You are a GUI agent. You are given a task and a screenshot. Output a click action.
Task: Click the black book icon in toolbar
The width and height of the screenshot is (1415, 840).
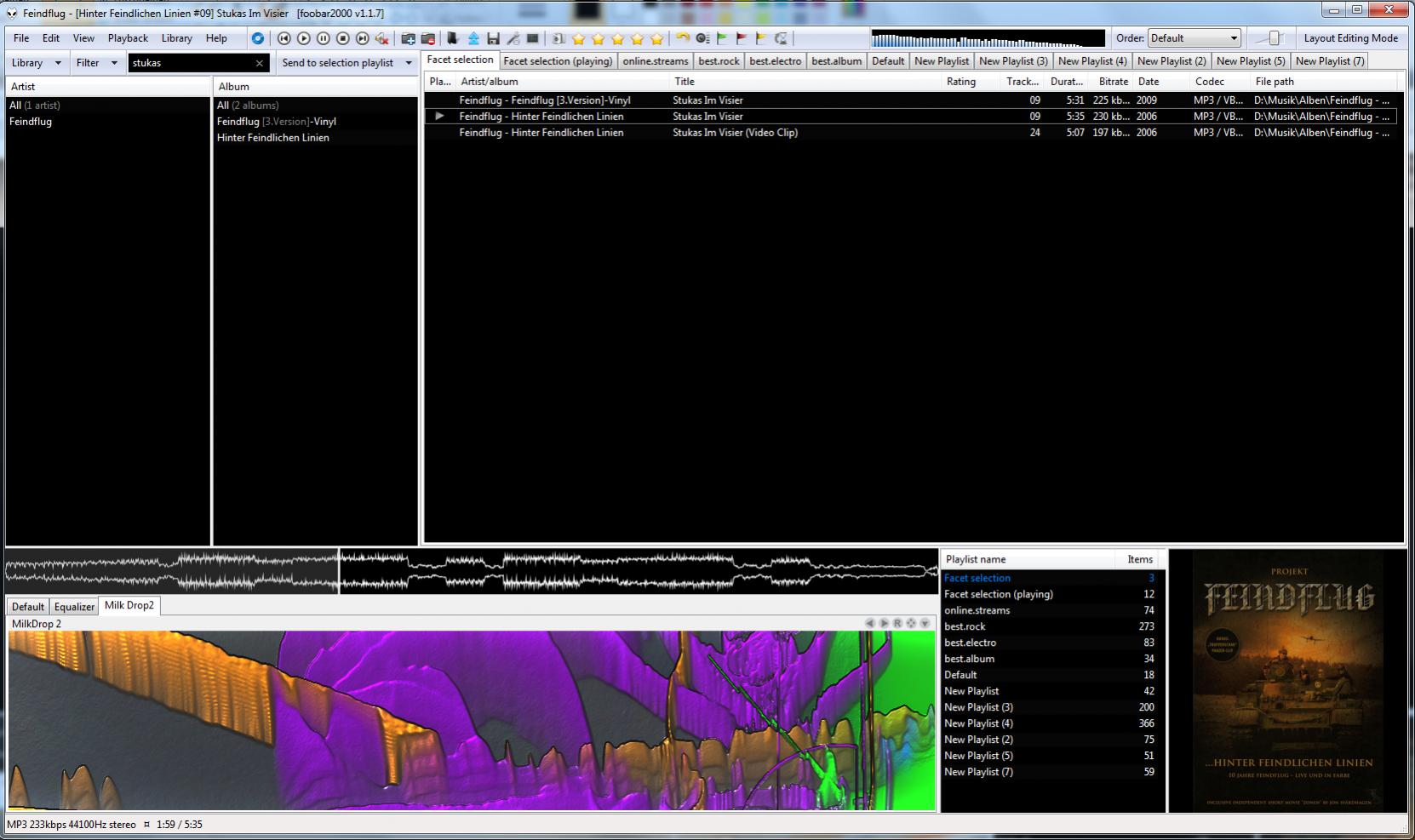coord(453,38)
